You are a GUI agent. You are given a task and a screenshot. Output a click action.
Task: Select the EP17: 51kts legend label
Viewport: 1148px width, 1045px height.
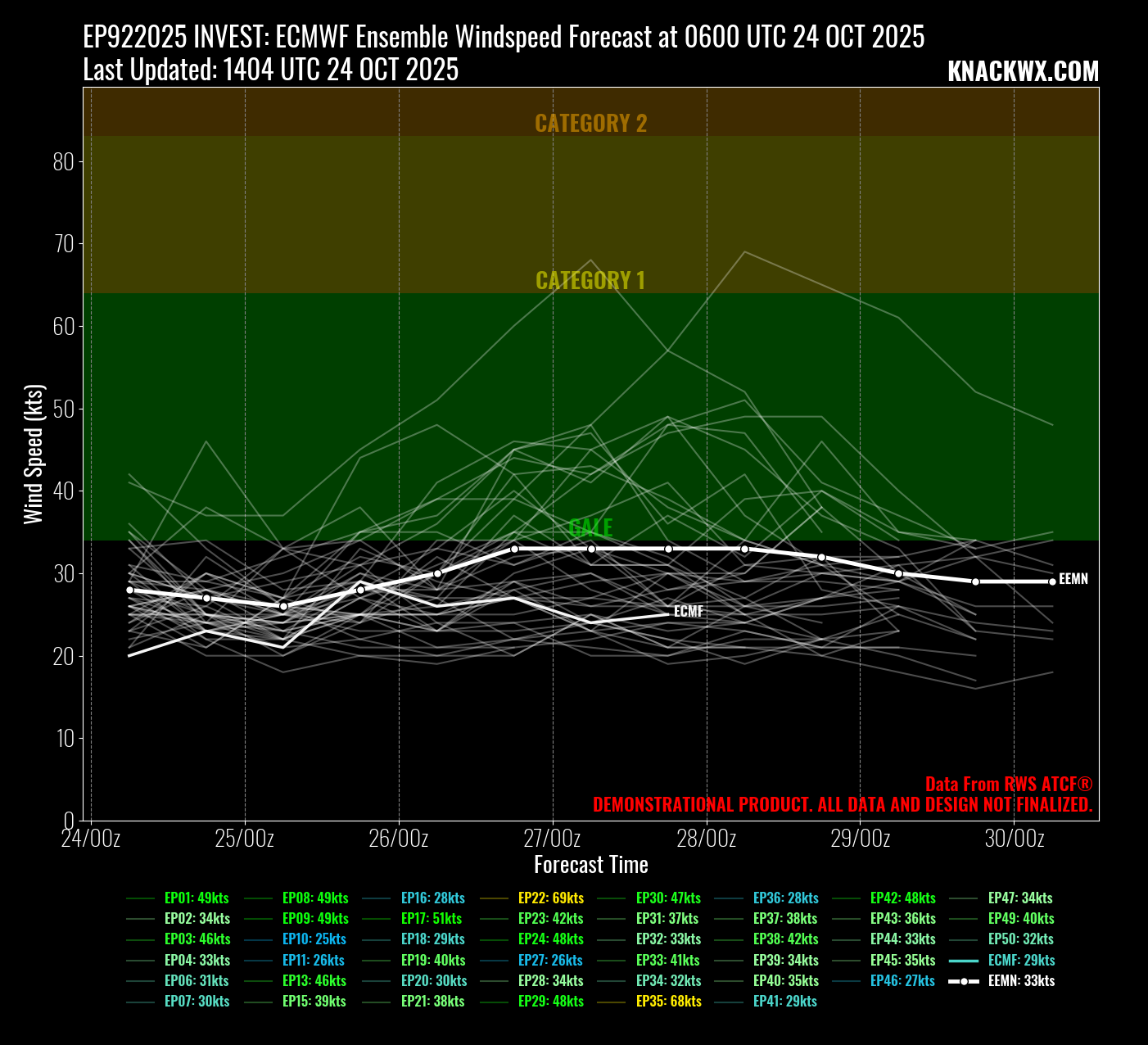432,918
